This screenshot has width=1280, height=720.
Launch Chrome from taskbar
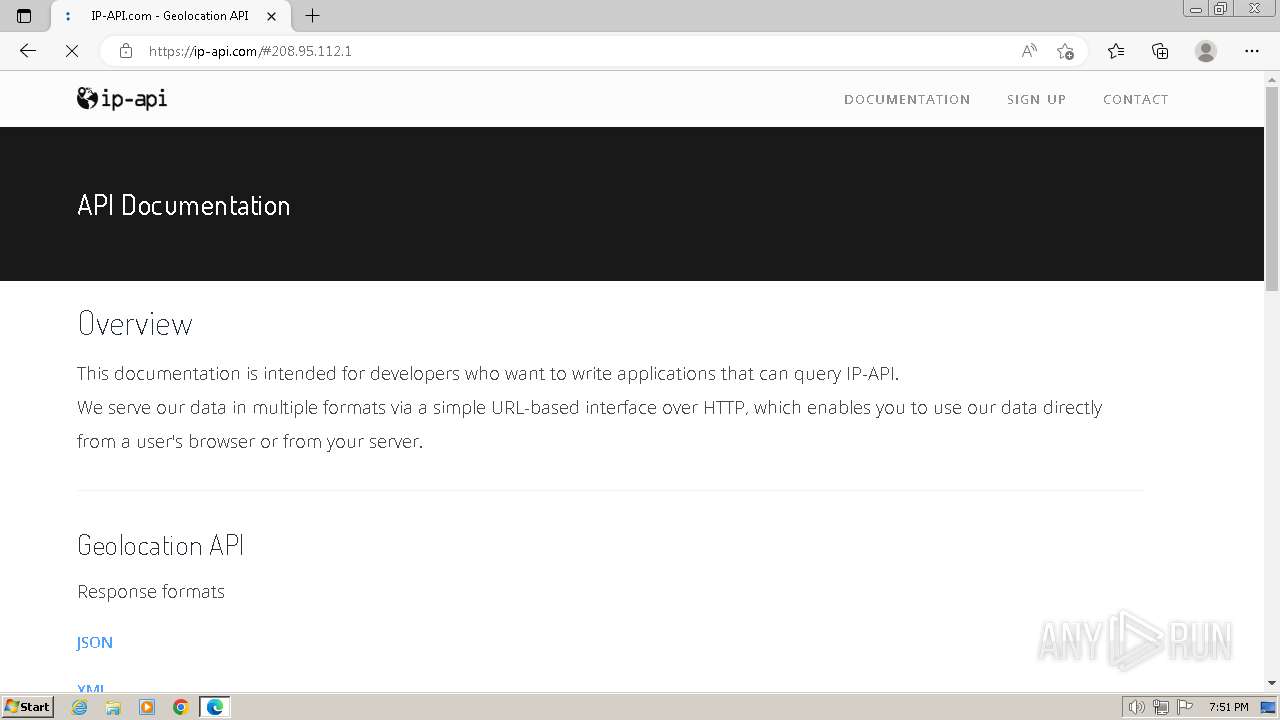(x=181, y=707)
